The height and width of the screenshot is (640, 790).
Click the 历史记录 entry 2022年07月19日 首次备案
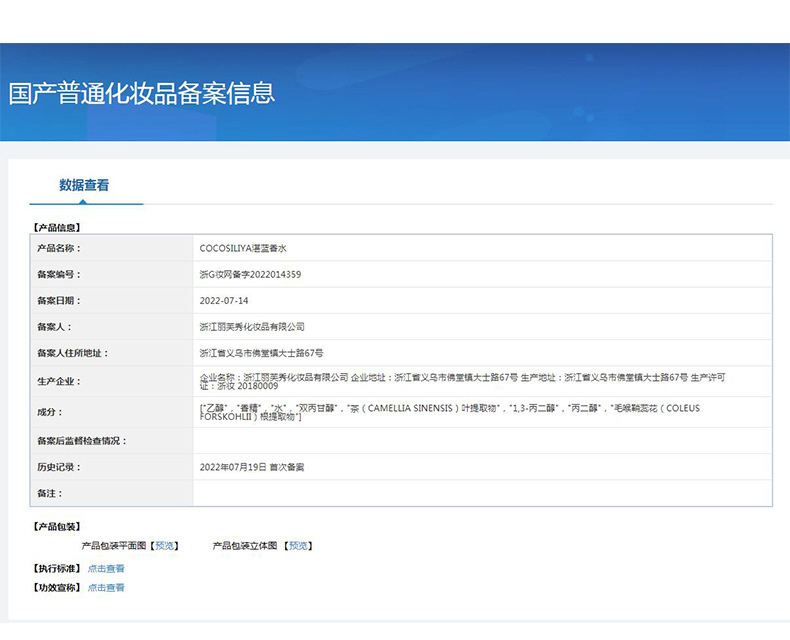252,467
